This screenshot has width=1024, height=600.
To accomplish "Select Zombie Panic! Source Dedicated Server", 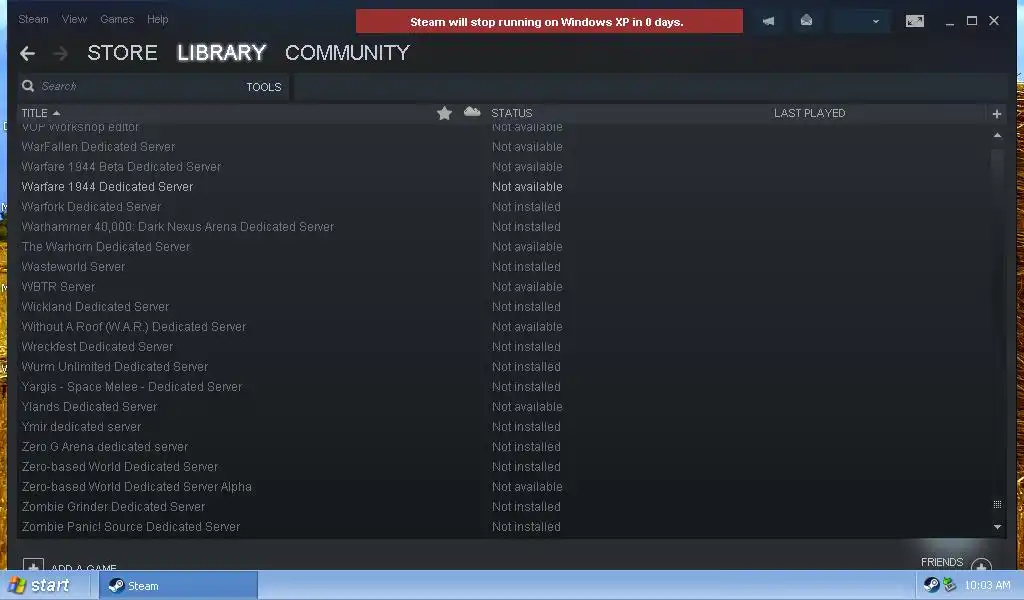I will (131, 527).
